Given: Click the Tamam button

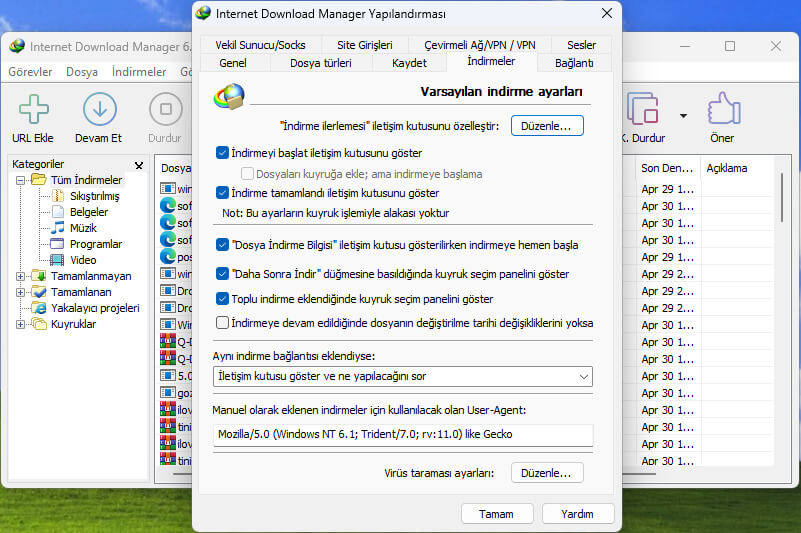Looking at the screenshot, I should tap(497, 514).
